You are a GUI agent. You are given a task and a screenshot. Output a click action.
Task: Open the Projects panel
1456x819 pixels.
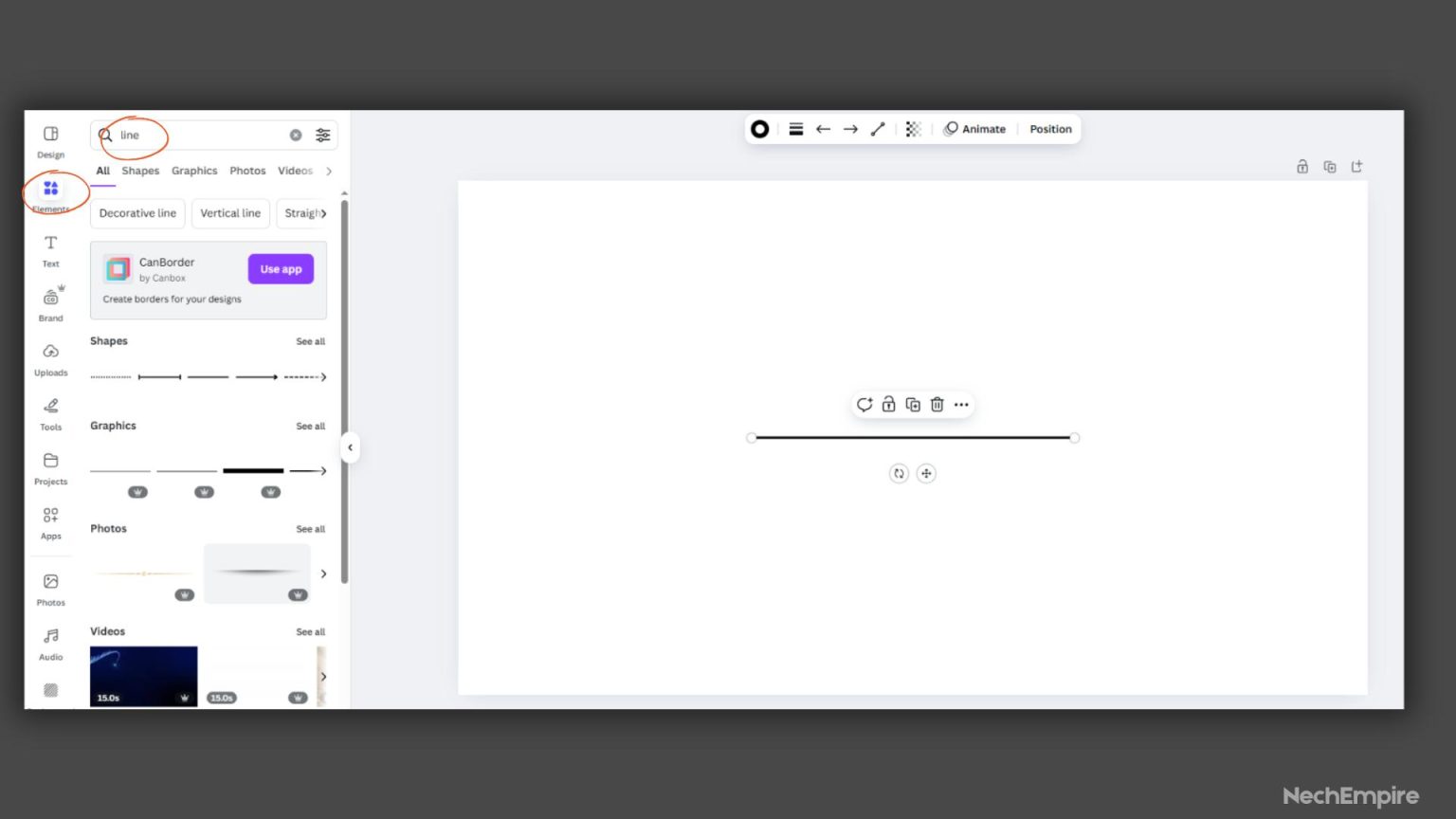[x=50, y=466]
